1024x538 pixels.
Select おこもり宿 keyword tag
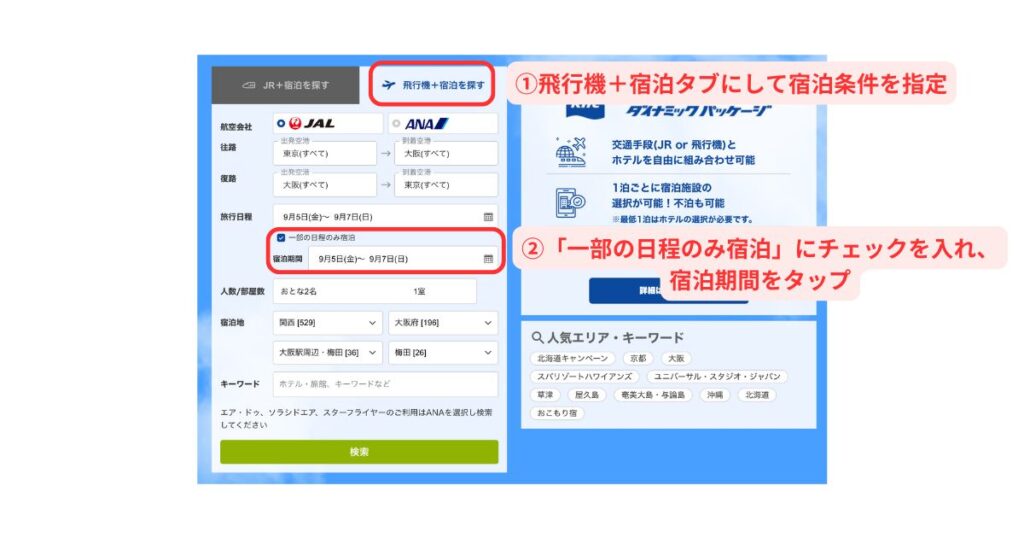(x=557, y=413)
